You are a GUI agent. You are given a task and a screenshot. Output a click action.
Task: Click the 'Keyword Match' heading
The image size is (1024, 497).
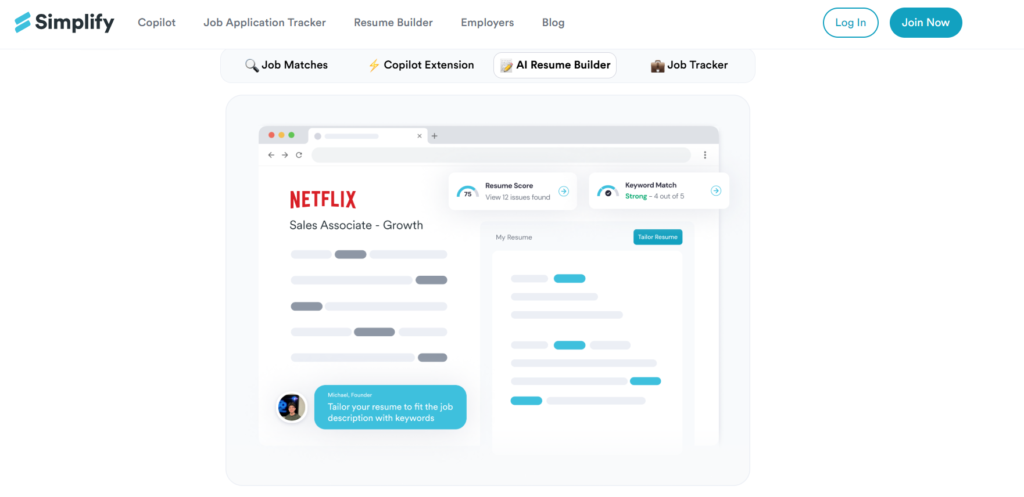[x=650, y=185]
